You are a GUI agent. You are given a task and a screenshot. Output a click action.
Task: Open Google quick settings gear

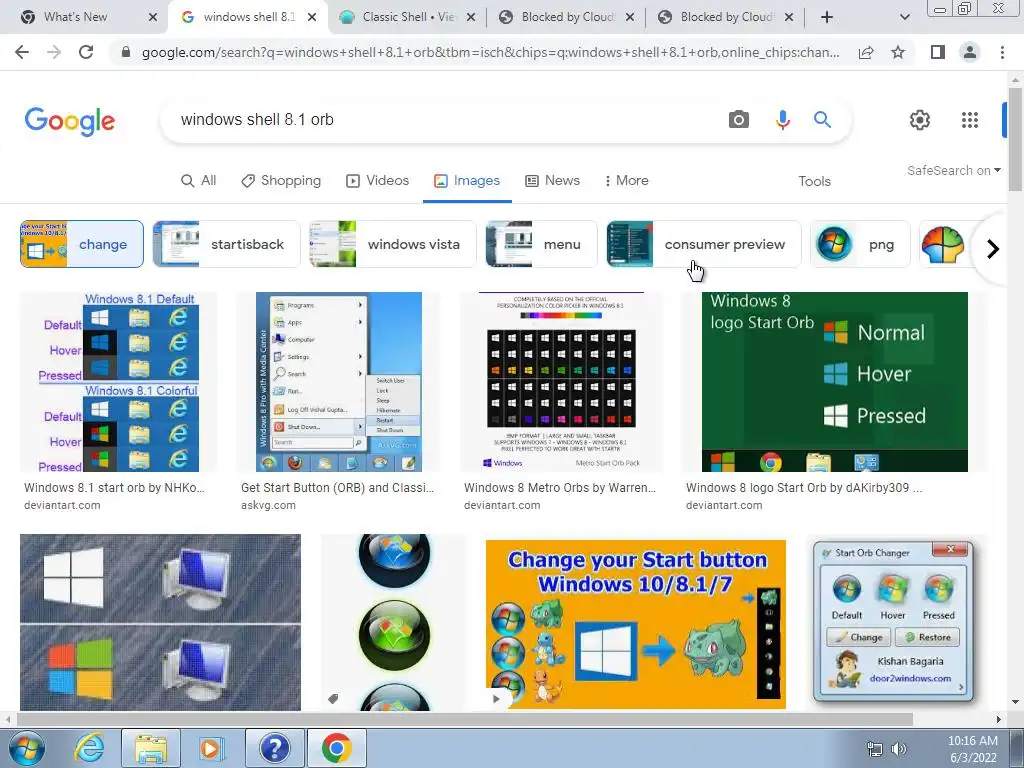(x=920, y=120)
